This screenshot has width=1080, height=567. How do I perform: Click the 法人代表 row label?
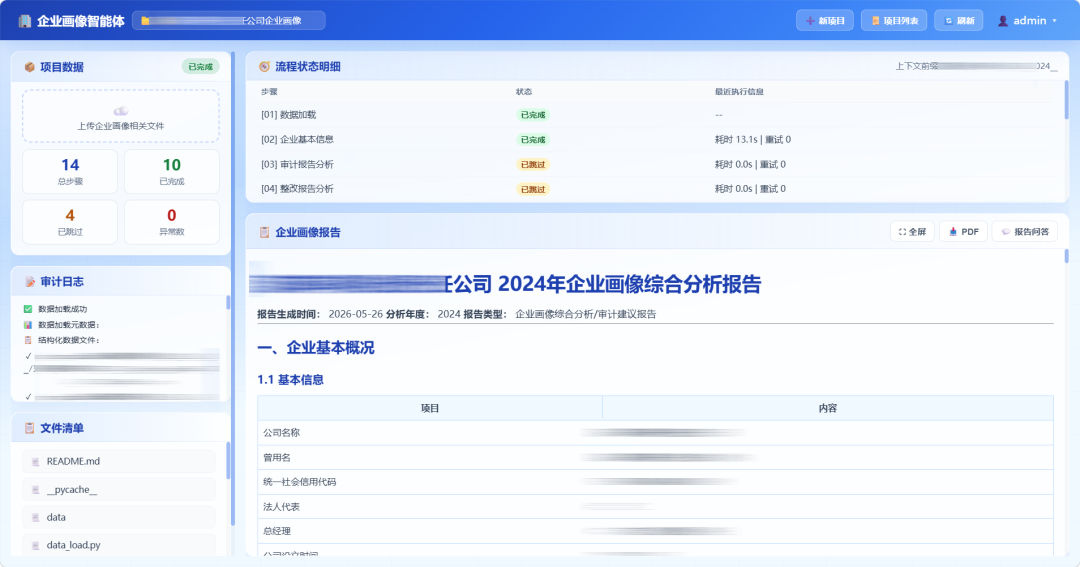(282, 506)
